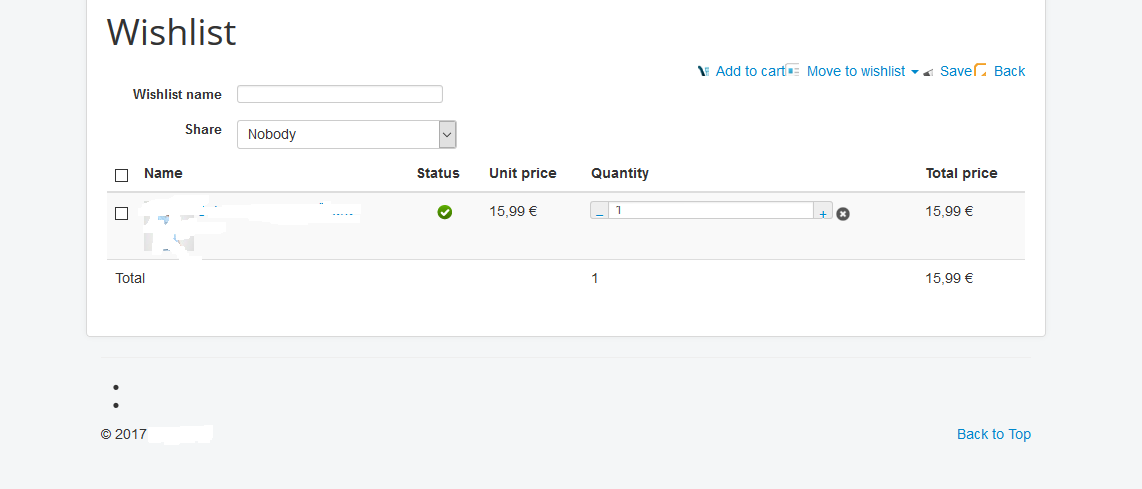Image resolution: width=1142 pixels, height=489 pixels.
Task: Remove the item with the X icon
Action: pyautogui.click(x=843, y=214)
